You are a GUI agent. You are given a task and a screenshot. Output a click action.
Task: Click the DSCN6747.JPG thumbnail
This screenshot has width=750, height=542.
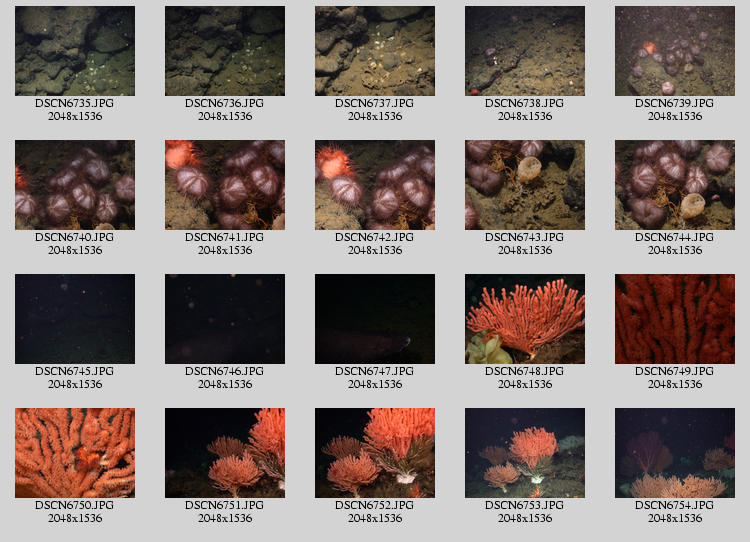375,319
